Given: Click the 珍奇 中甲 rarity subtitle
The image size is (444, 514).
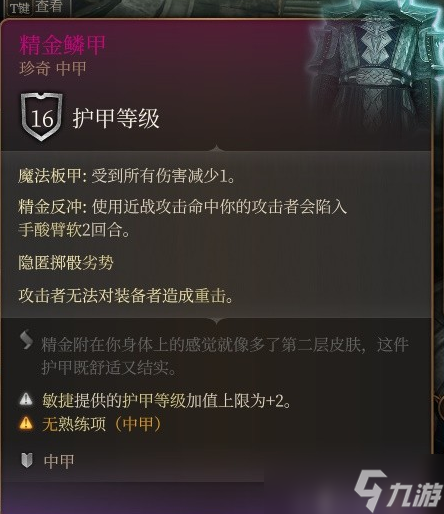Looking at the screenshot, I should pyautogui.click(x=53, y=69).
